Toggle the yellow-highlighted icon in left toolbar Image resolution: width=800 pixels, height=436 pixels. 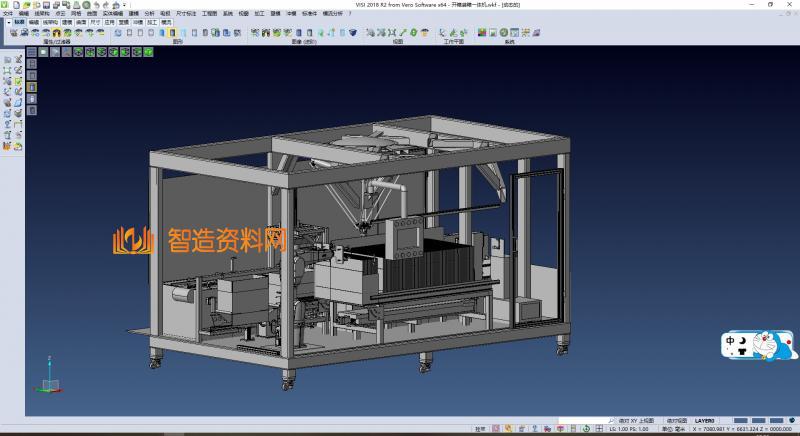(x=31, y=86)
